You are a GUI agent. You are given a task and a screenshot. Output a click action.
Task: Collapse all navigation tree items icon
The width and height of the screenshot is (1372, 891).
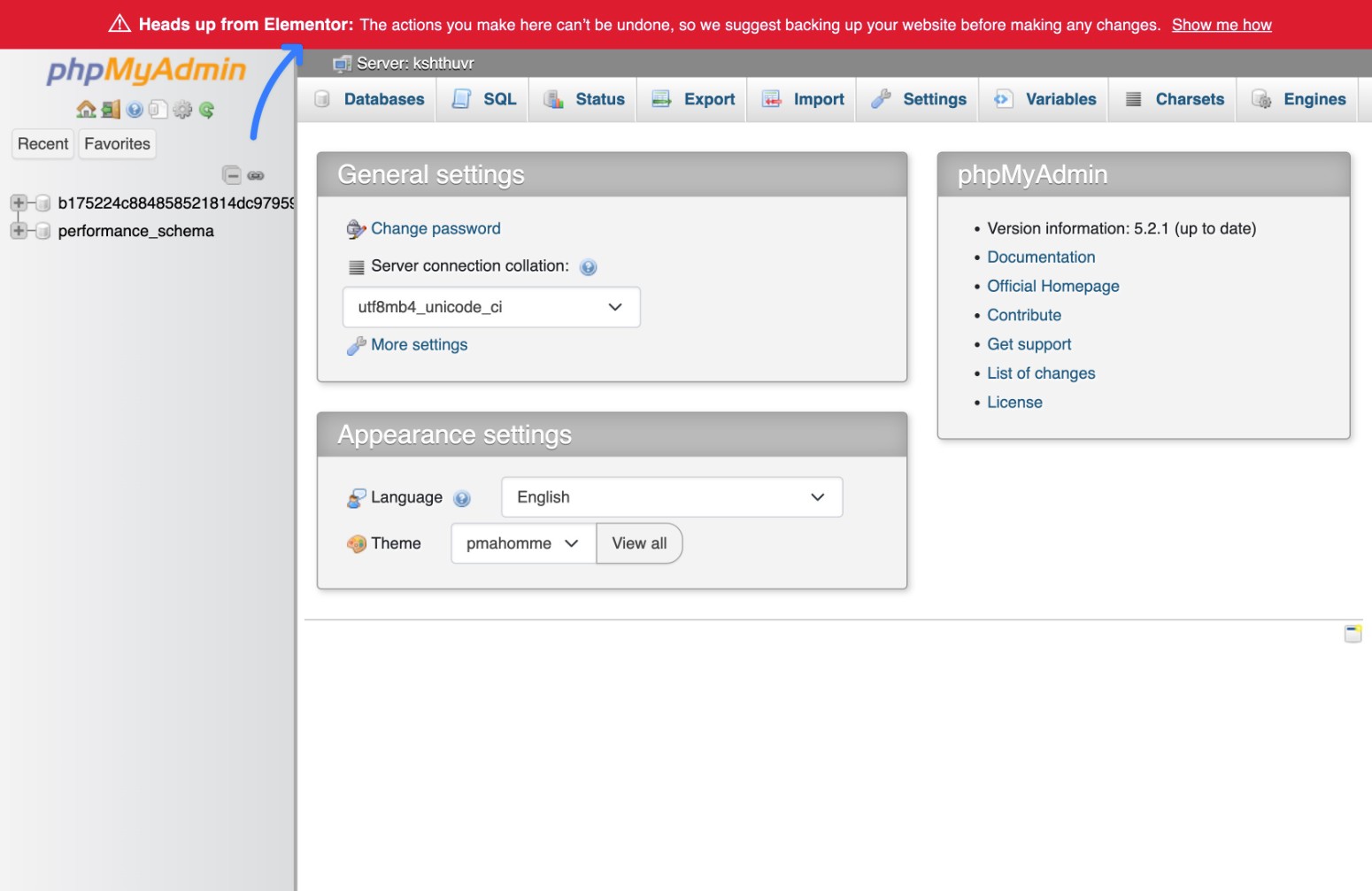tap(232, 175)
